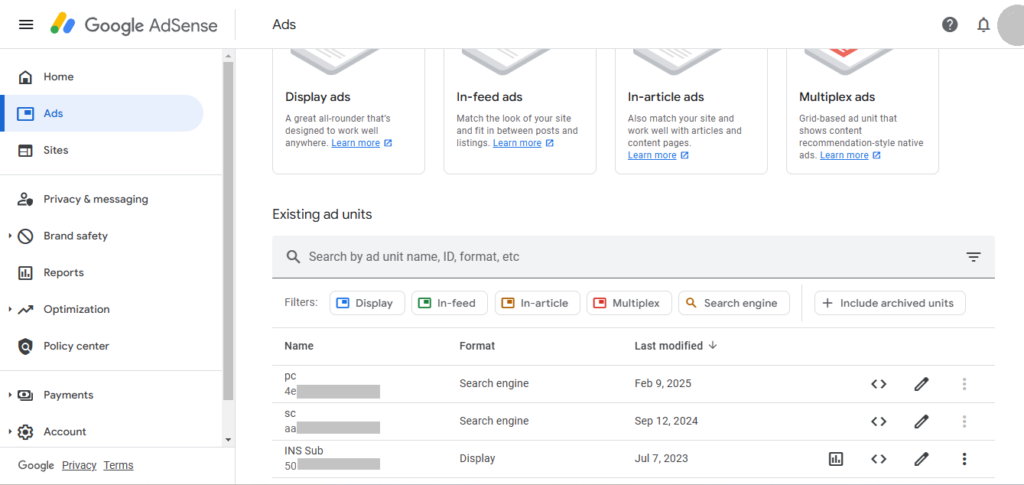Open the filter options icon in search bar
1024x485 pixels.
[974, 257]
